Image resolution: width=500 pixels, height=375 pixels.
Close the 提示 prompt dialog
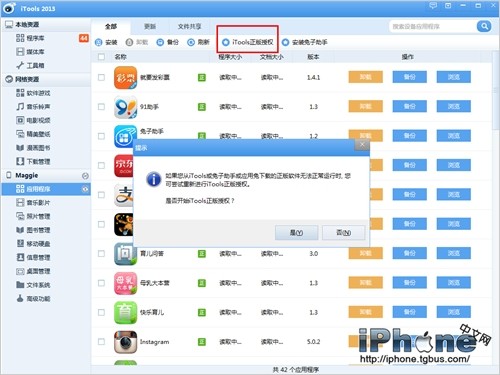(x=362, y=145)
